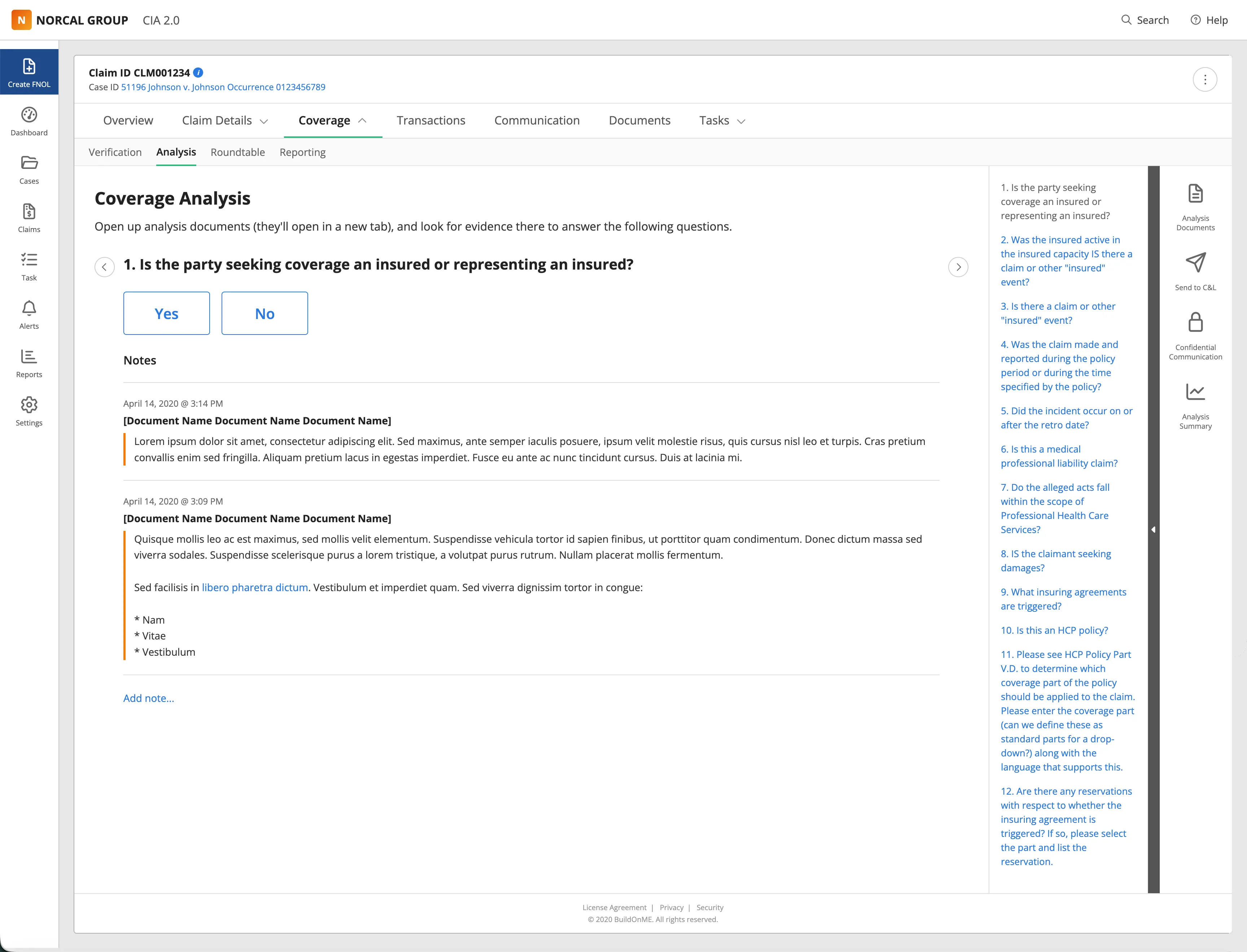Image resolution: width=1247 pixels, height=952 pixels.
Task: Jump to question 4 policy period
Action: pyautogui.click(x=1059, y=366)
